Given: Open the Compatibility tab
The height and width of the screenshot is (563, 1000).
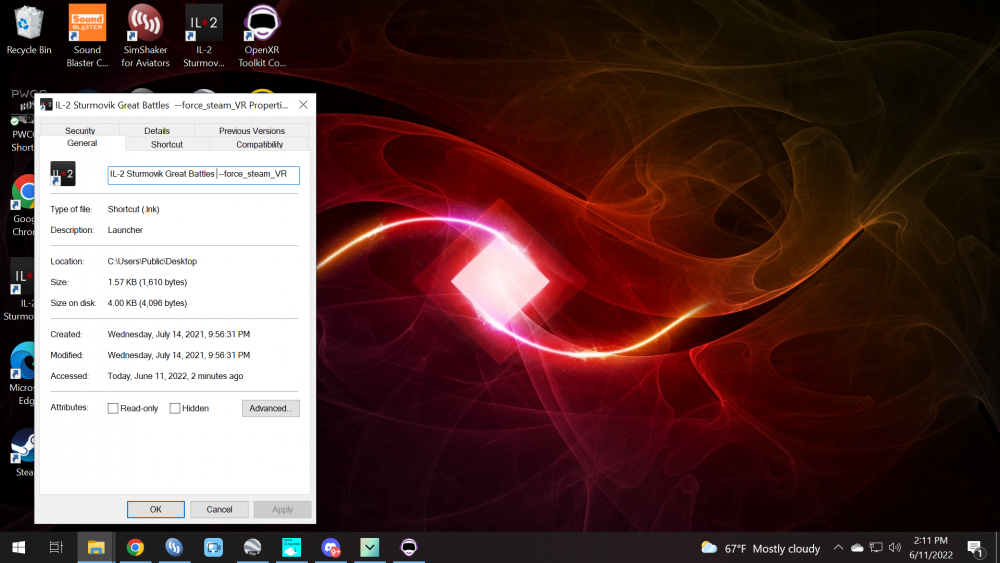Looking at the screenshot, I should coord(259,144).
